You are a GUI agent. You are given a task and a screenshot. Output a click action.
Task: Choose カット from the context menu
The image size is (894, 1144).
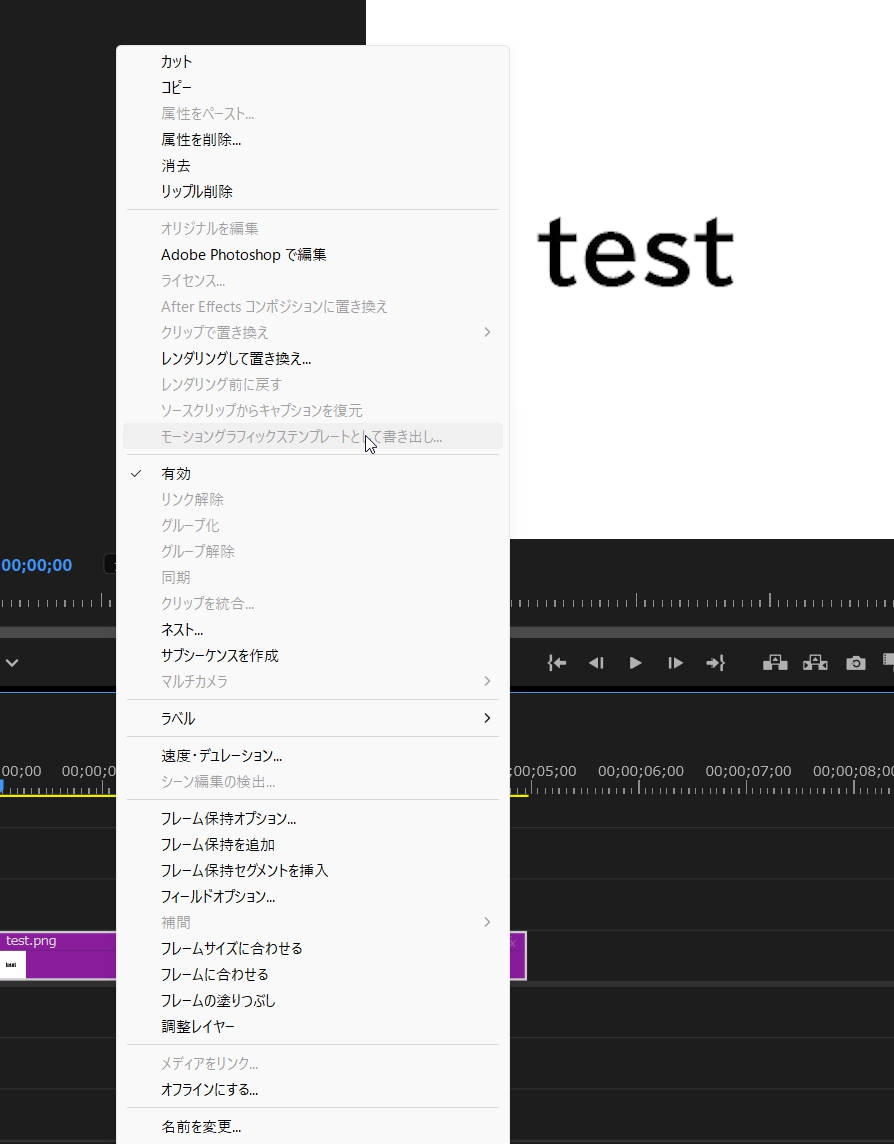312,62
